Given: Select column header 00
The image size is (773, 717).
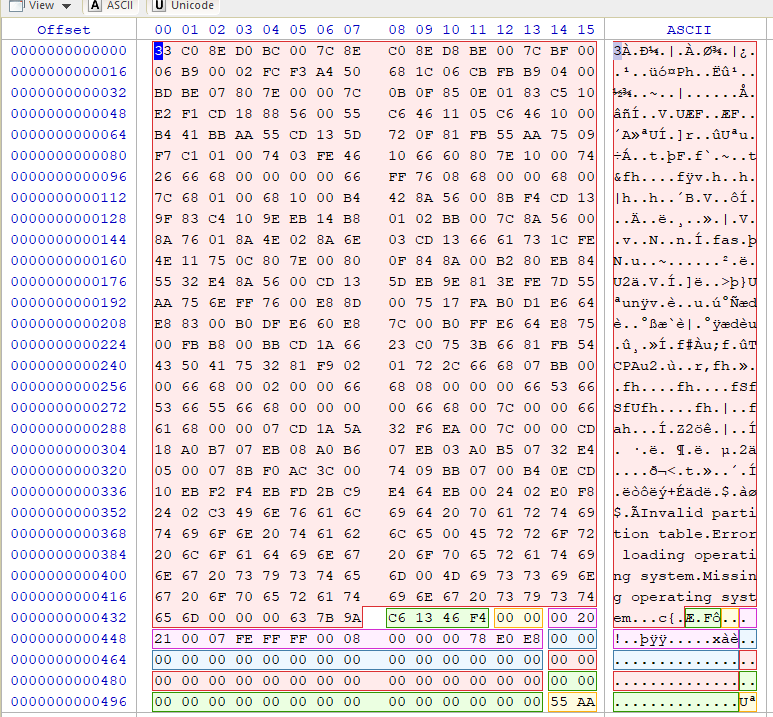Looking at the screenshot, I should point(163,30).
